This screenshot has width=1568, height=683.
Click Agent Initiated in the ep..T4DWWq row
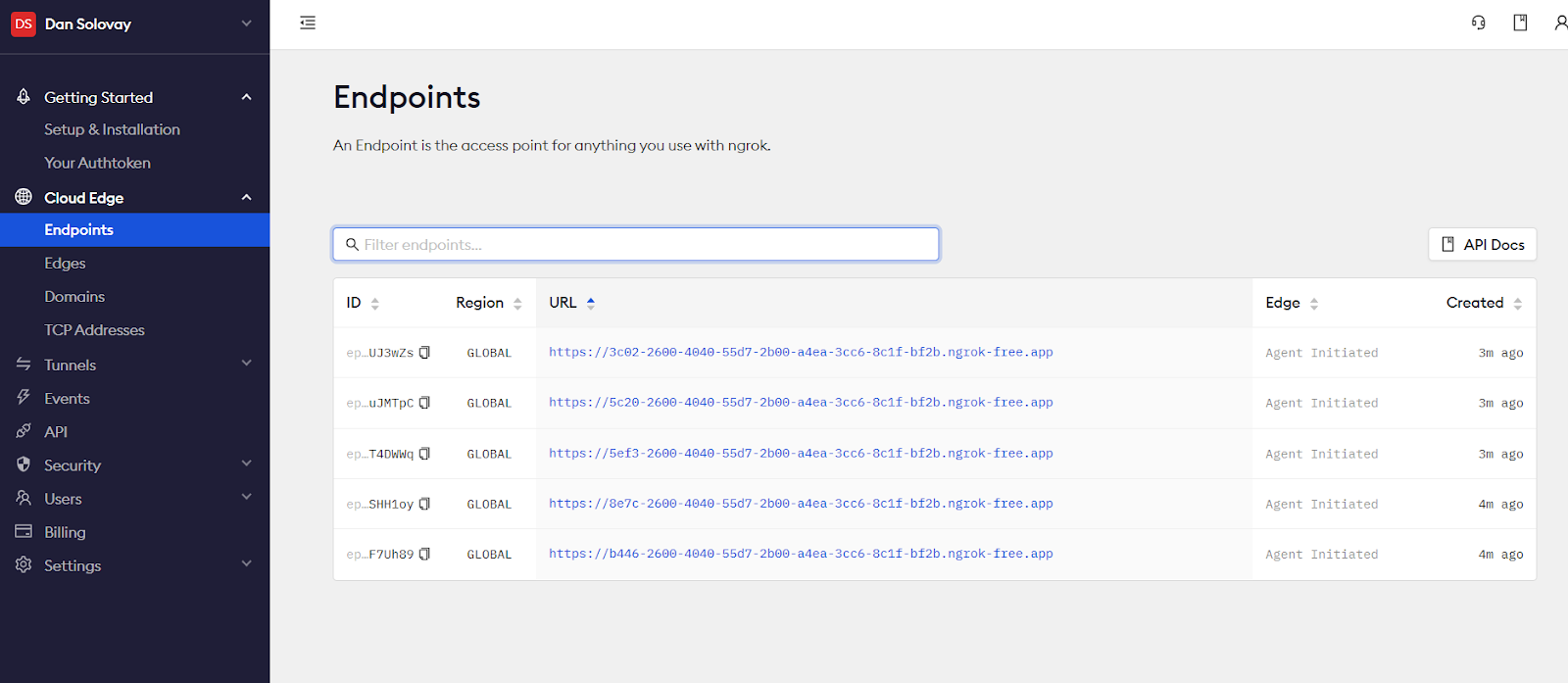1321,454
